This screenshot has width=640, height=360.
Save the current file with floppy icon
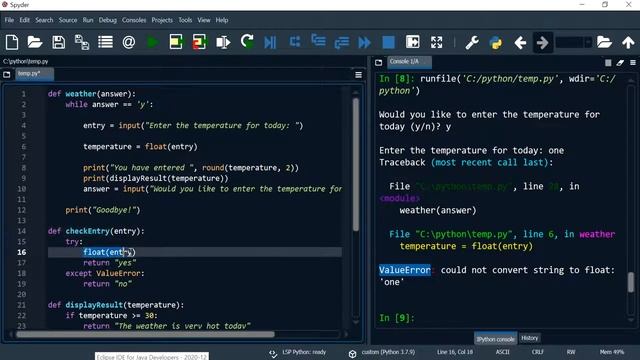[x=58, y=42]
